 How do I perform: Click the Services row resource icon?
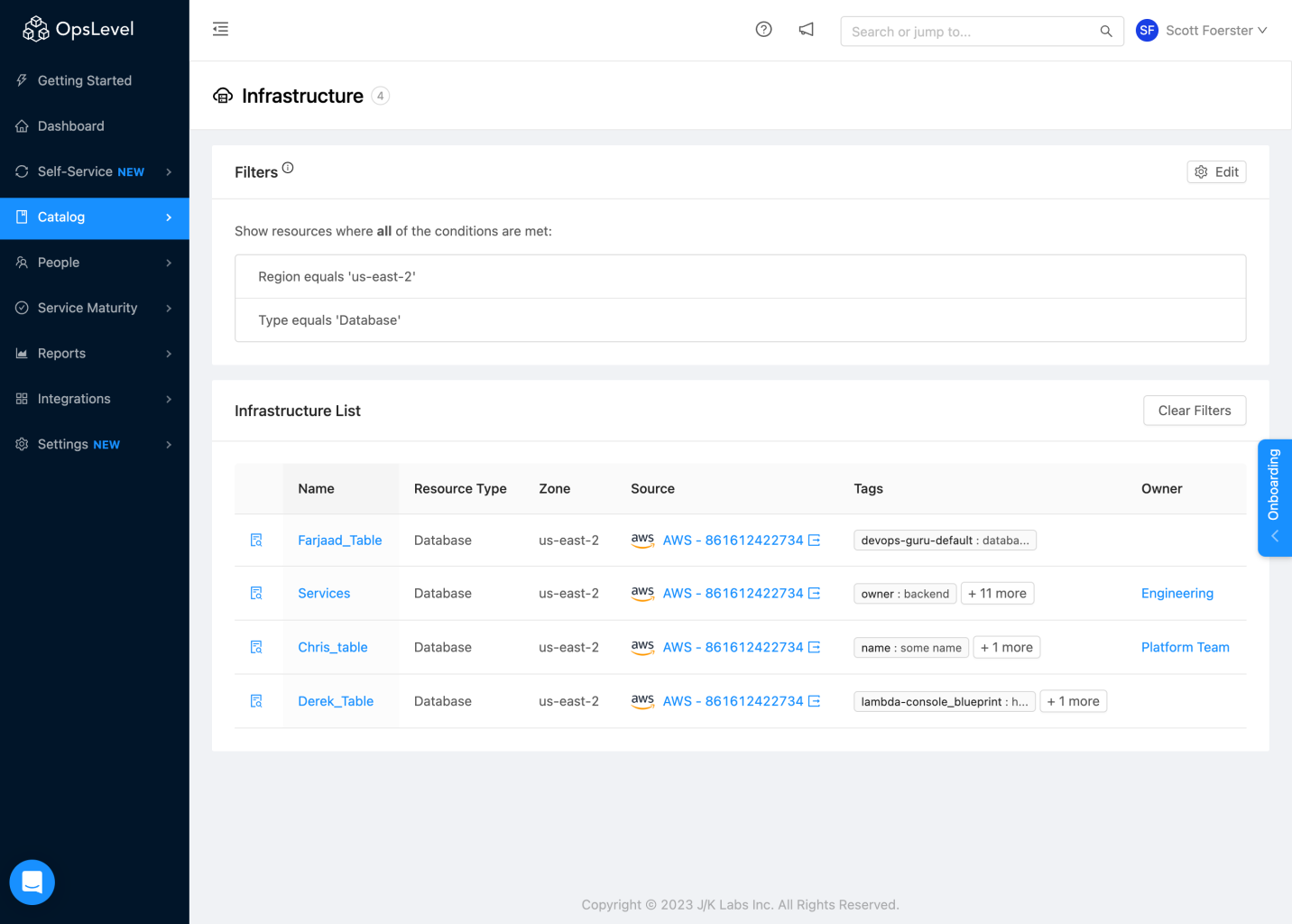coord(256,593)
